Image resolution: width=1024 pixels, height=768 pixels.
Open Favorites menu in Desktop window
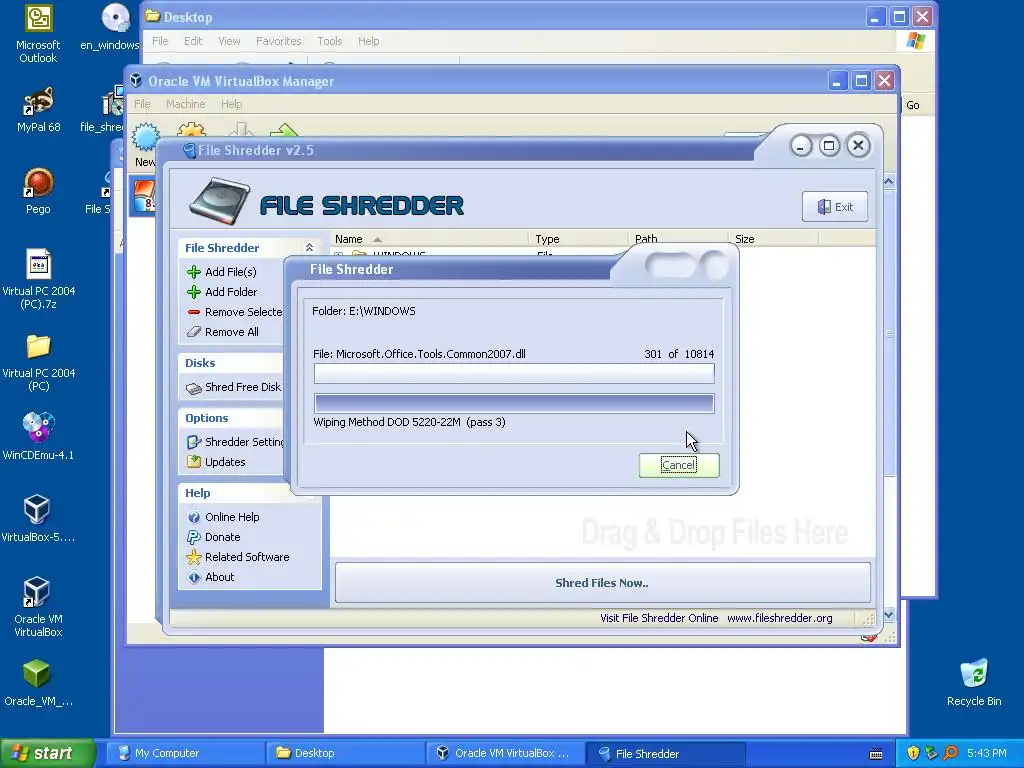point(279,41)
